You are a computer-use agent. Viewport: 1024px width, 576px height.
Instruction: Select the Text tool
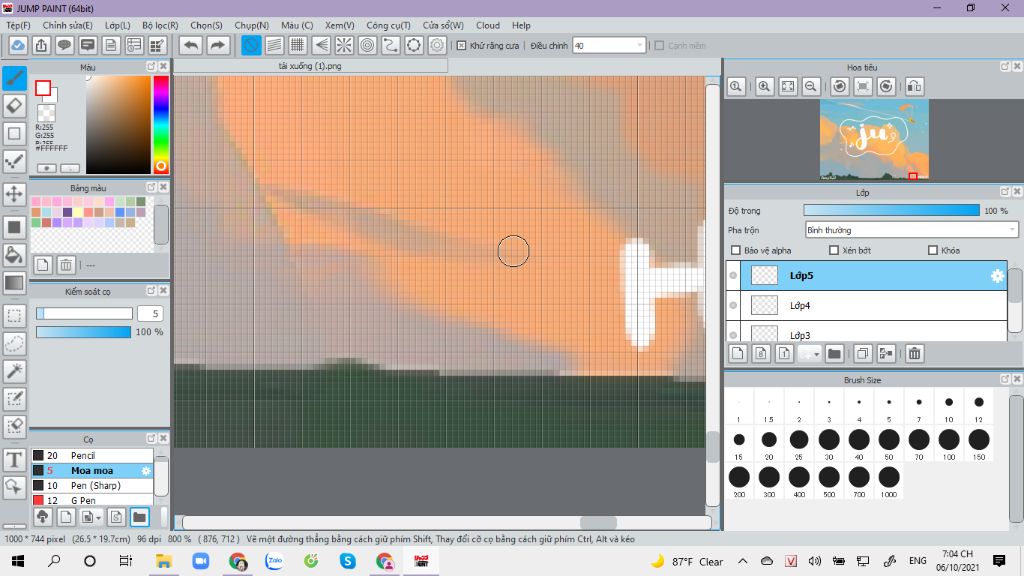(x=14, y=459)
